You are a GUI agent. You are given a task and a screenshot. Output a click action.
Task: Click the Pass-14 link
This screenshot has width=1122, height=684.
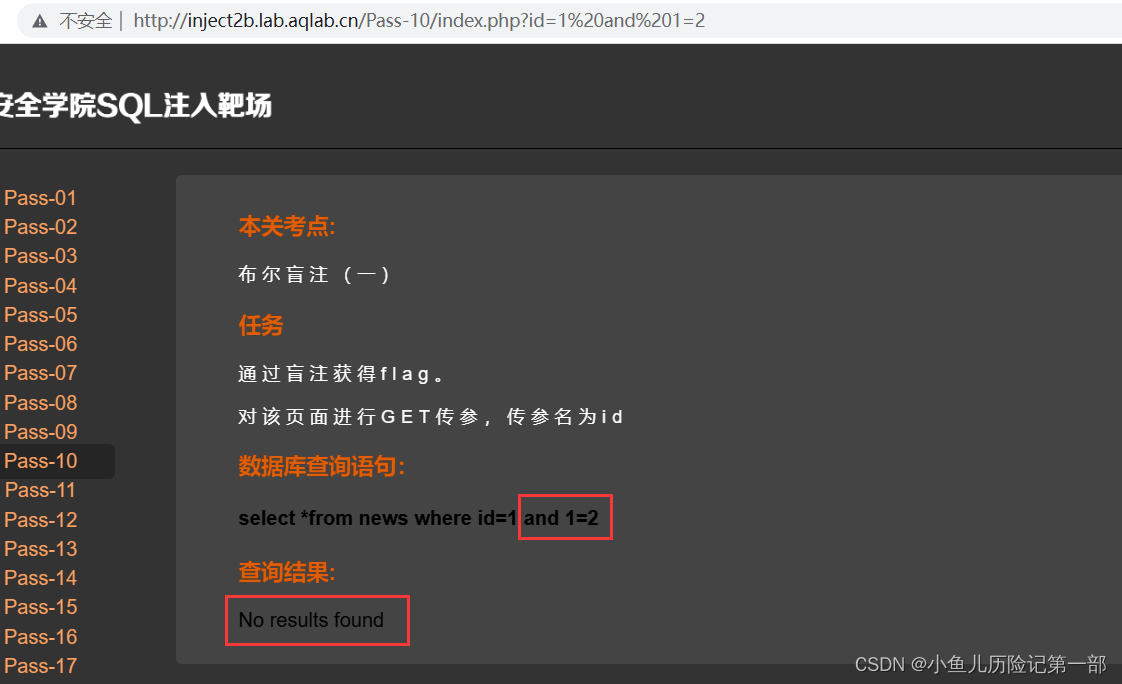pyautogui.click(x=40, y=578)
